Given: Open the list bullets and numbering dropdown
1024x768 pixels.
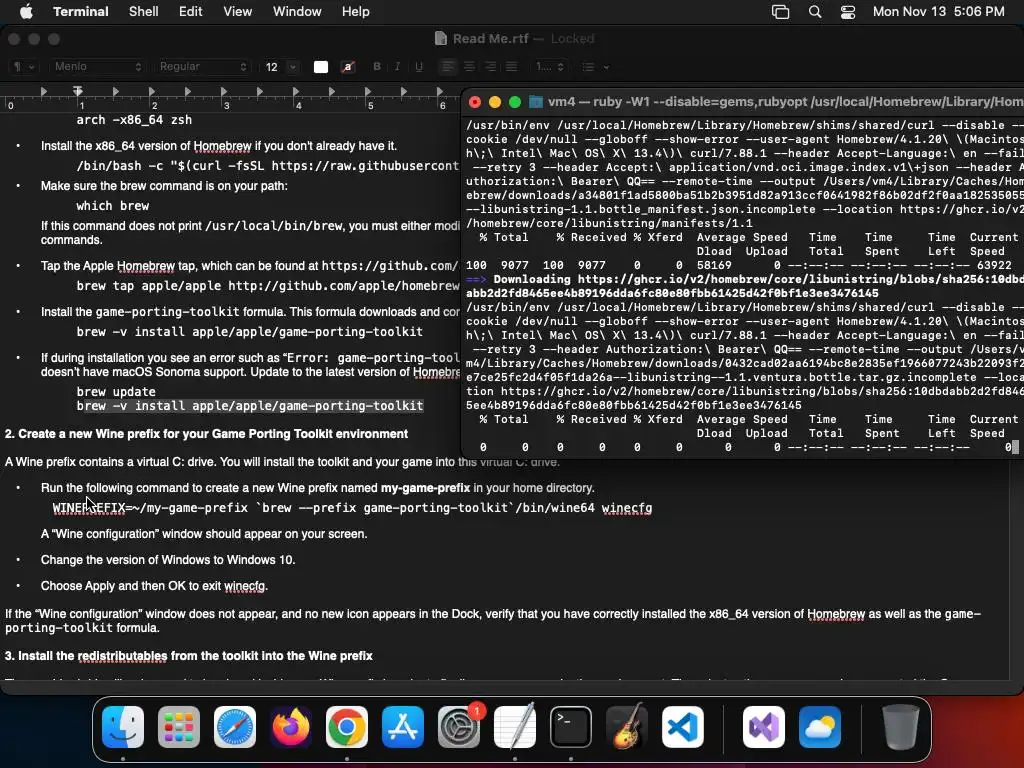Looking at the screenshot, I should click(595, 67).
